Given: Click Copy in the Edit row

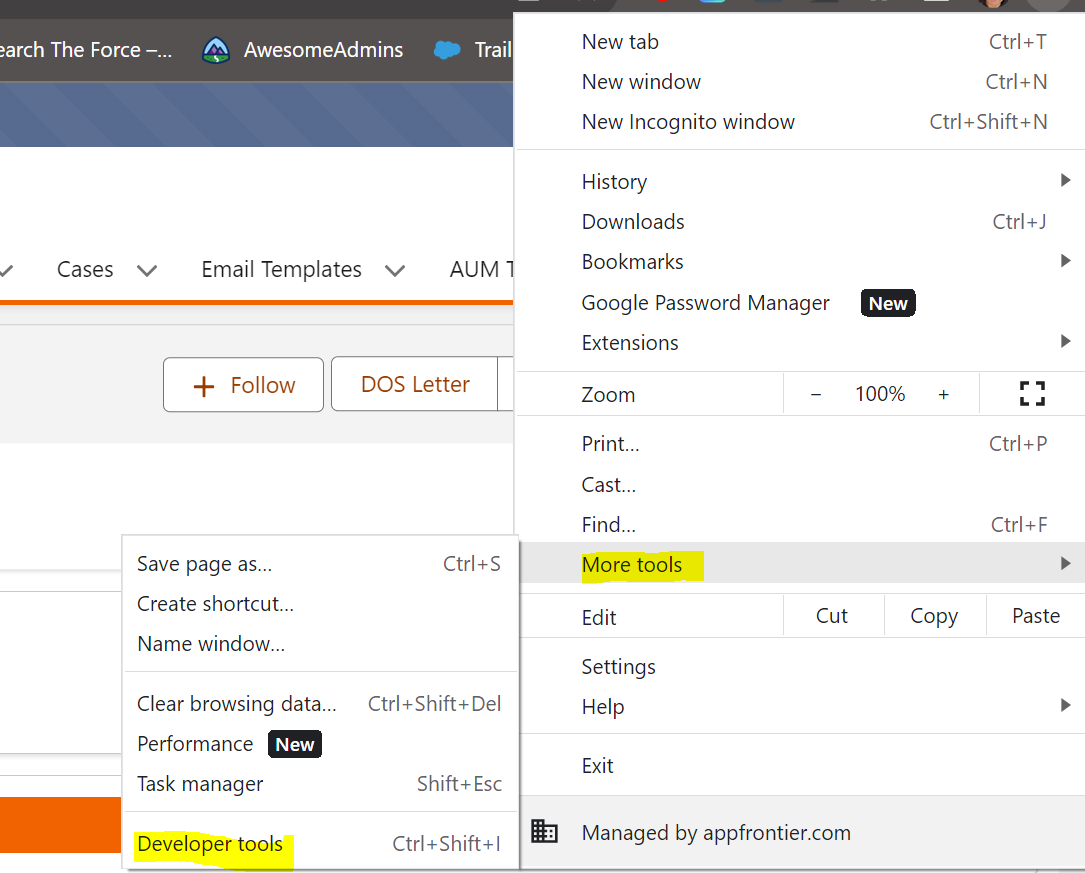Looking at the screenshot, I should pos(934,616).
